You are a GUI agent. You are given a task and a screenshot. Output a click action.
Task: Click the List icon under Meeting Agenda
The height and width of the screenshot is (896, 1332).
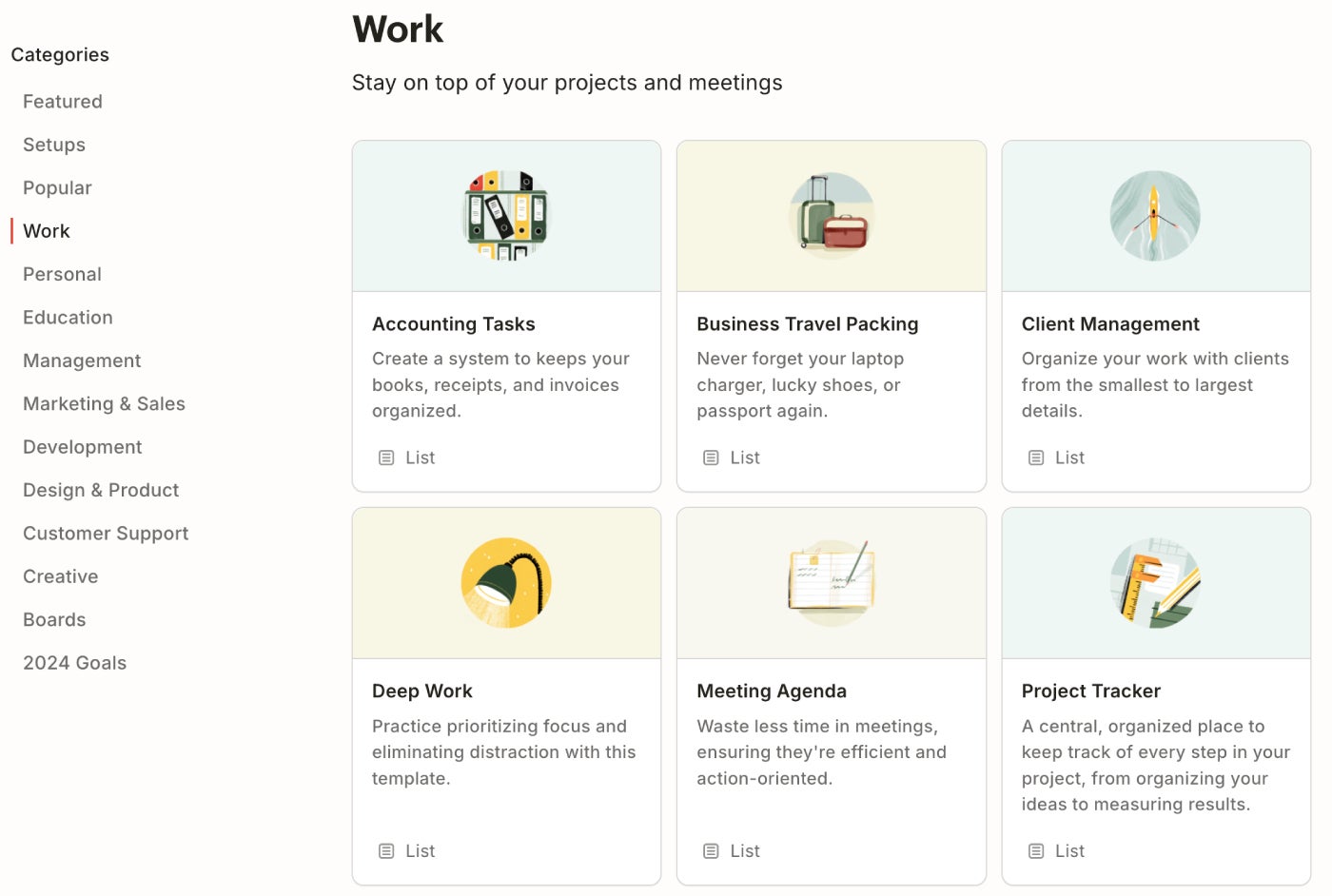click(711, 851)
